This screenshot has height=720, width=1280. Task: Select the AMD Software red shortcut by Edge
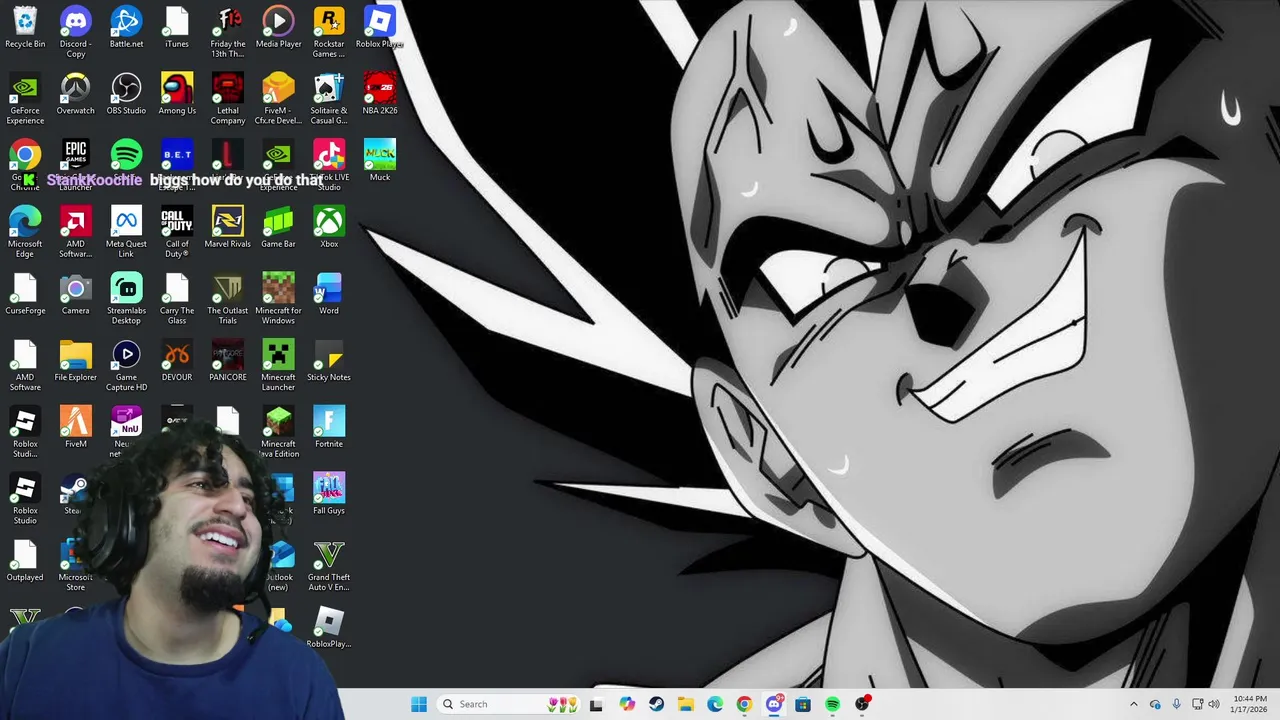[x=76, y=233]
